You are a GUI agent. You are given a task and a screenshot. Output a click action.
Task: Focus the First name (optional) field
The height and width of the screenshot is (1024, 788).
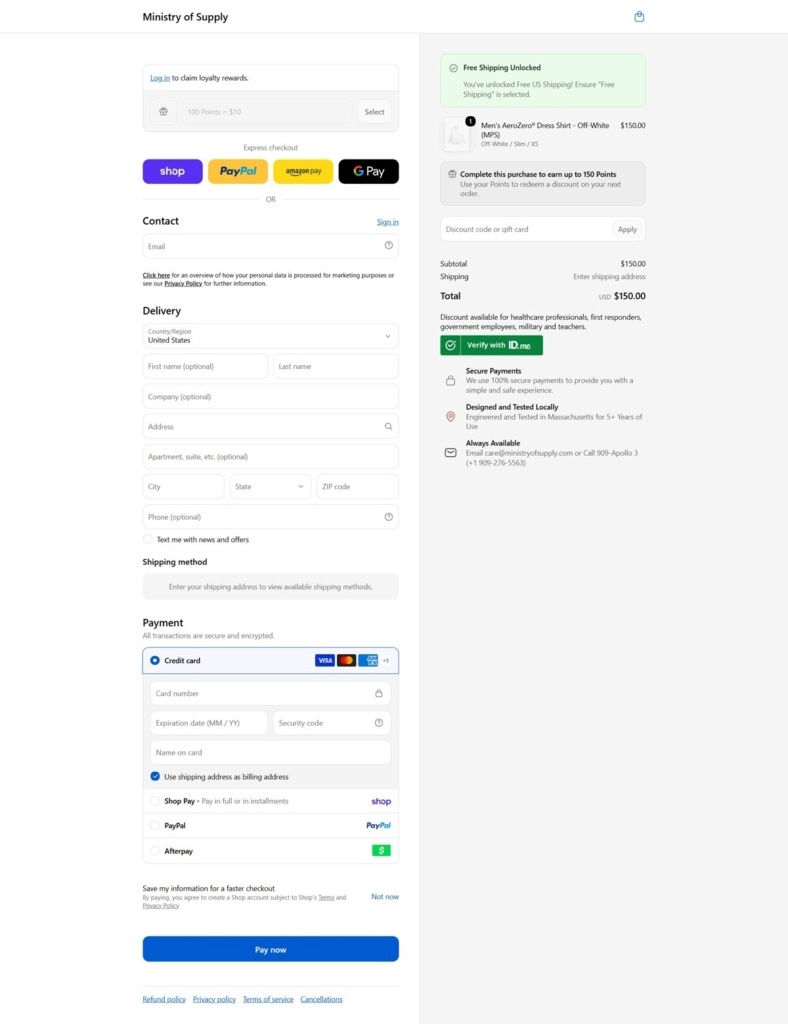(x=205, y=366)
